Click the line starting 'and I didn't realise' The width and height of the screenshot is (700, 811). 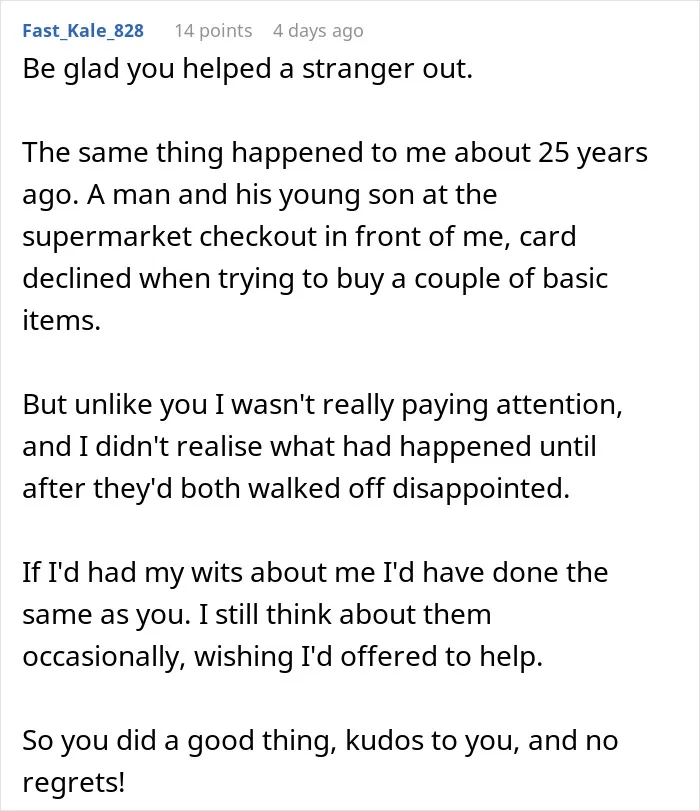[x=309, y=446]
